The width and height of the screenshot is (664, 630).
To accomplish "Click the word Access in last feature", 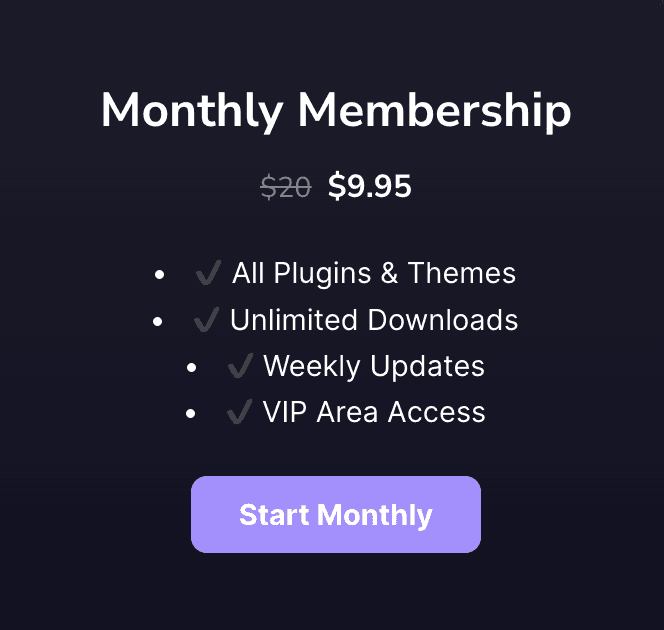I will pyautogui.click(x=437, y=412).
